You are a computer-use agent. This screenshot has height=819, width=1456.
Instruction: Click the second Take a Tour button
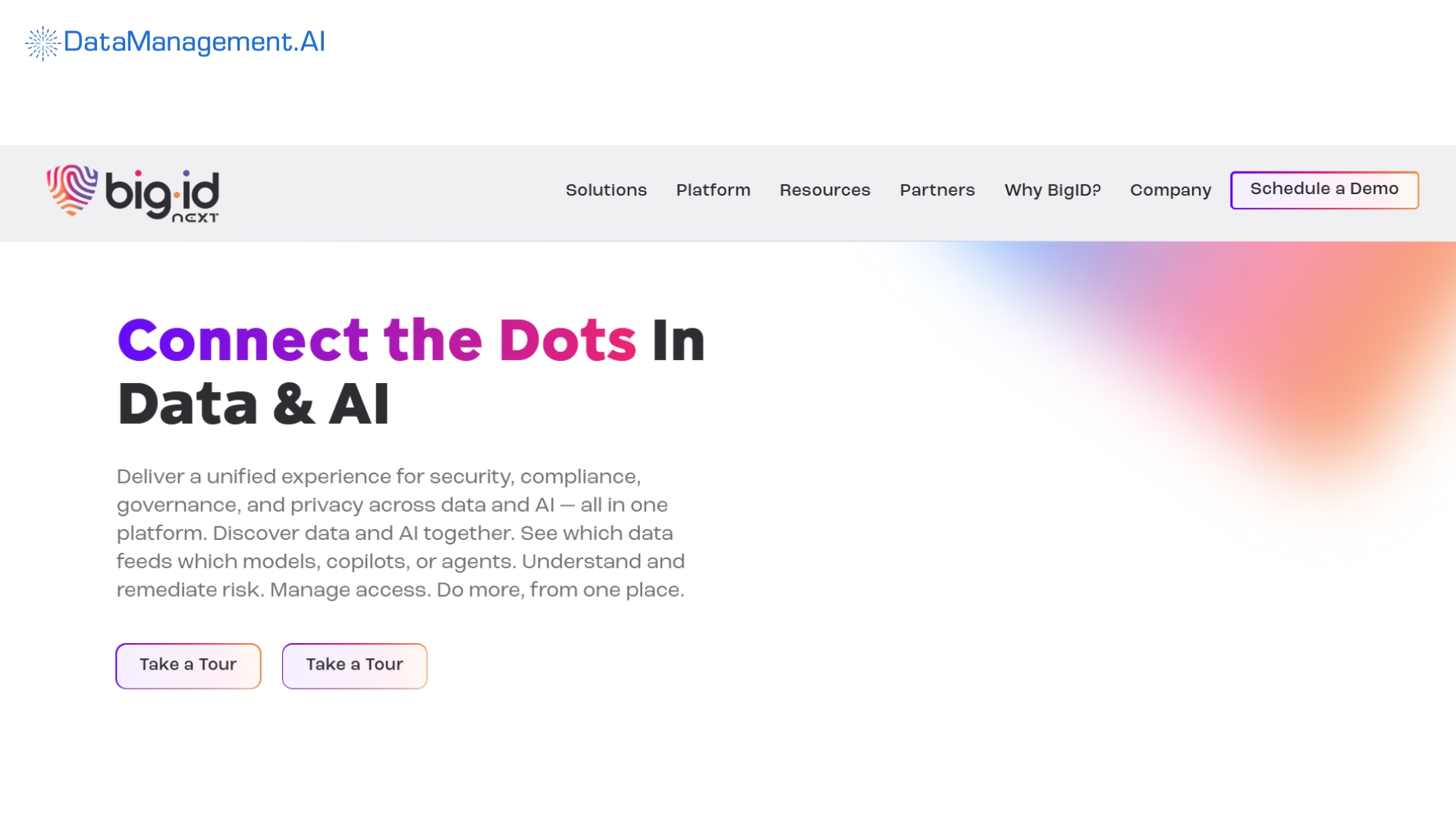click(354, 665)
